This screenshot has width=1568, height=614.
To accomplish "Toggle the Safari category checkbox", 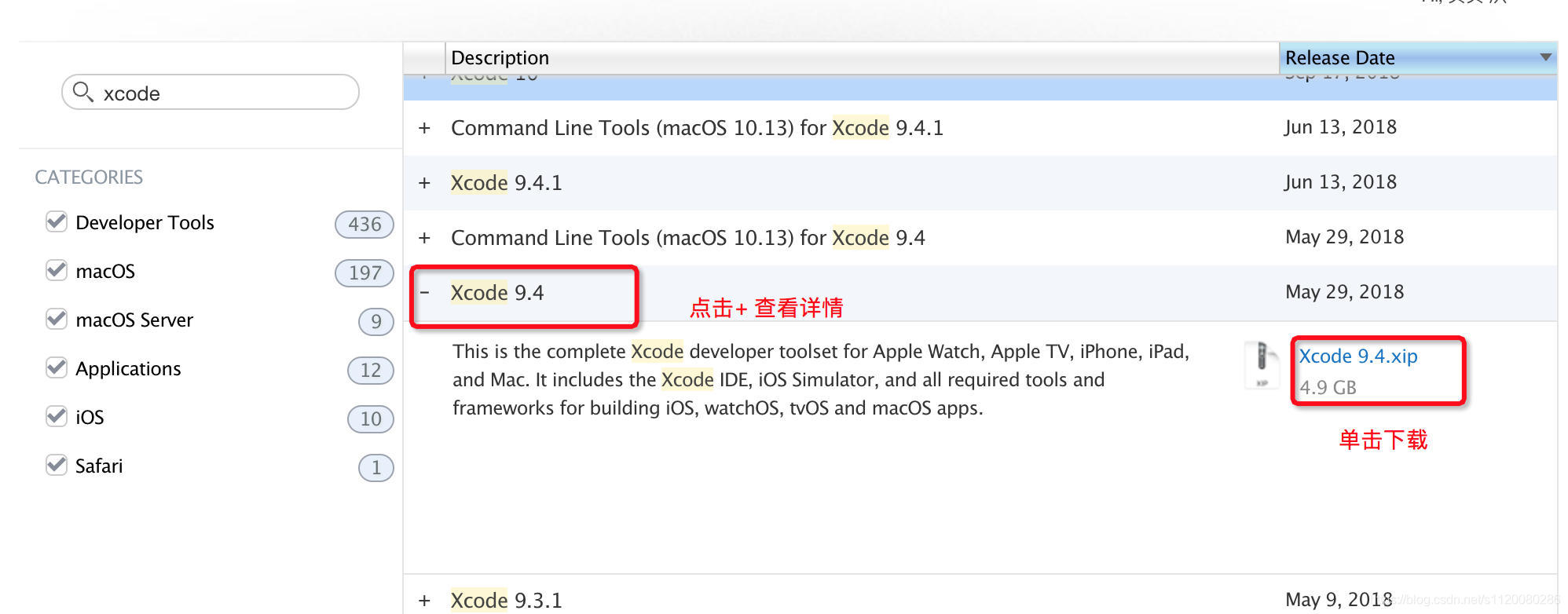I will click(57, 466).
